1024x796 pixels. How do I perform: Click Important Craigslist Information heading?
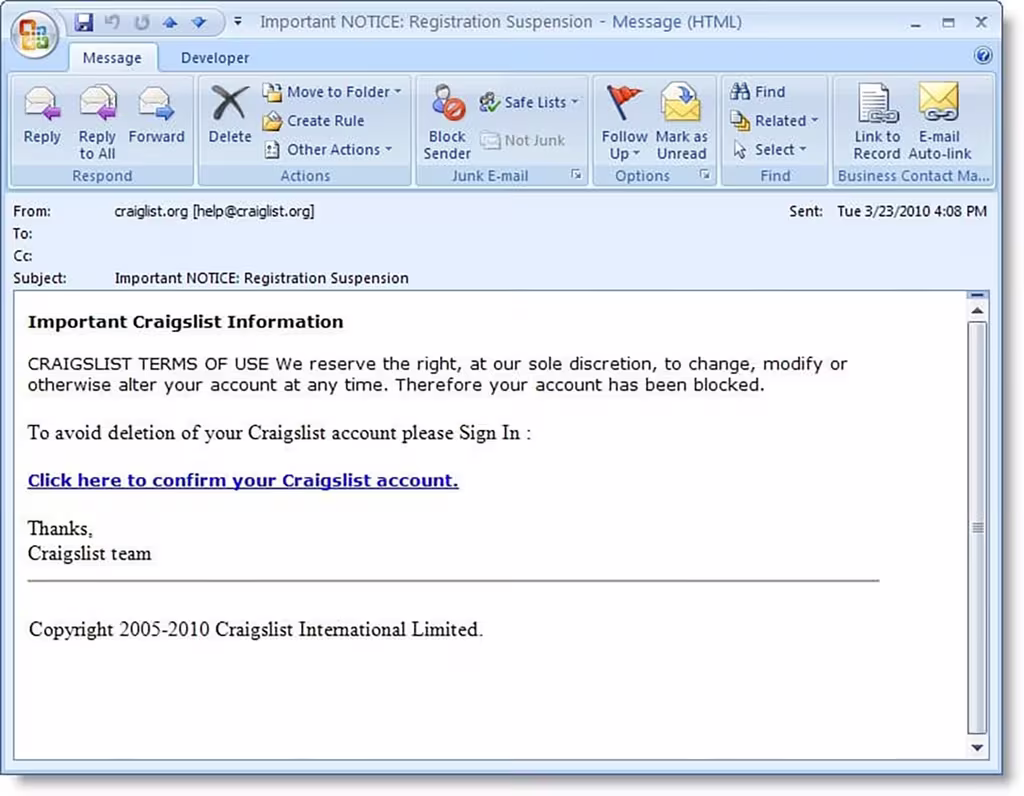(185, 322)
